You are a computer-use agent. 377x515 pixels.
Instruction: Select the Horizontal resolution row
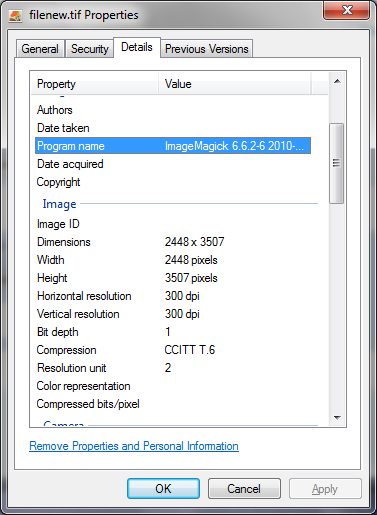pos(173,296)
